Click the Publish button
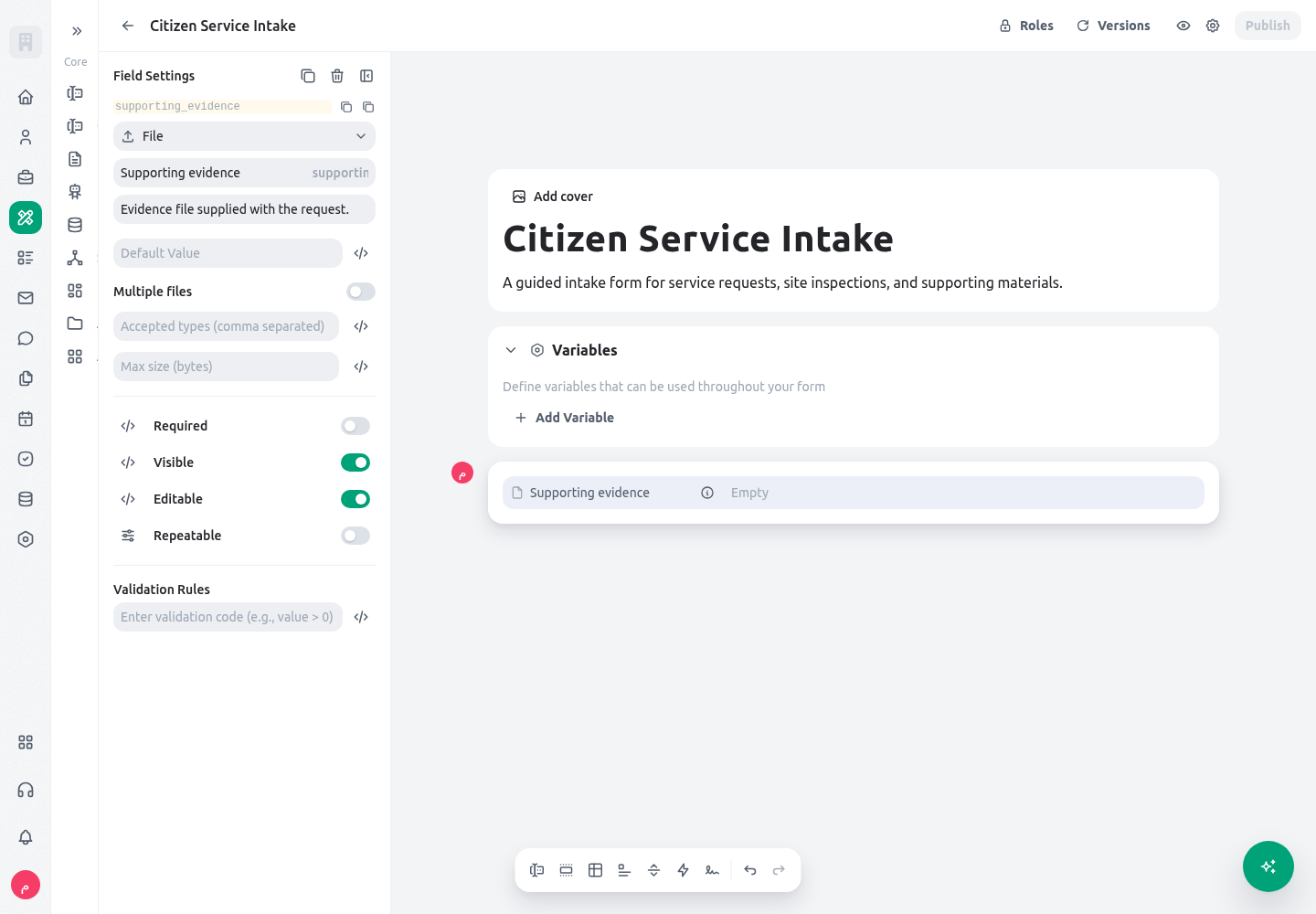This screenshot has width=1316, height=914. (x=1268, y=26)
